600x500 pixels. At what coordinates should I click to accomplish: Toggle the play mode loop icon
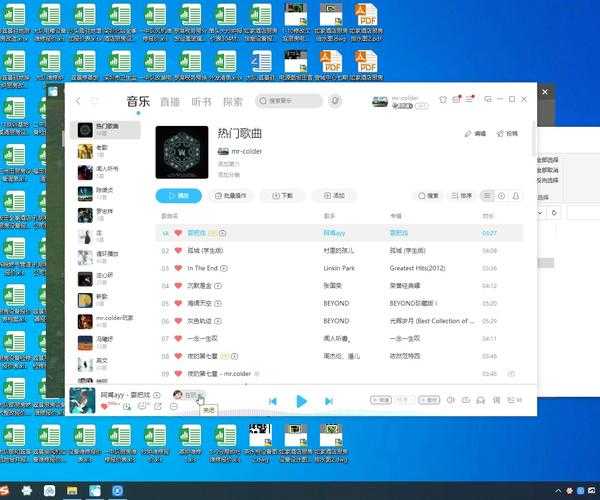[466, 400]
